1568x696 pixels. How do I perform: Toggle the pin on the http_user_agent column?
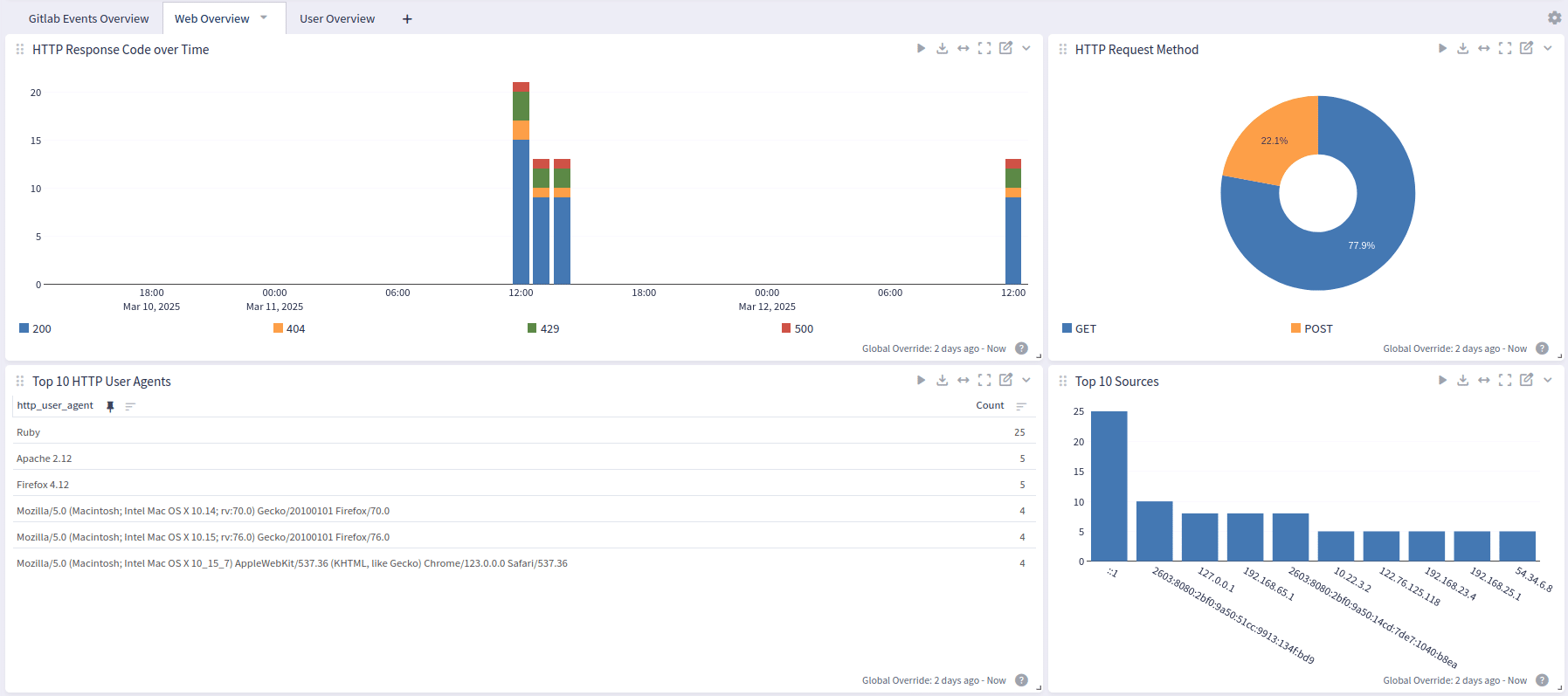point(110,406)
